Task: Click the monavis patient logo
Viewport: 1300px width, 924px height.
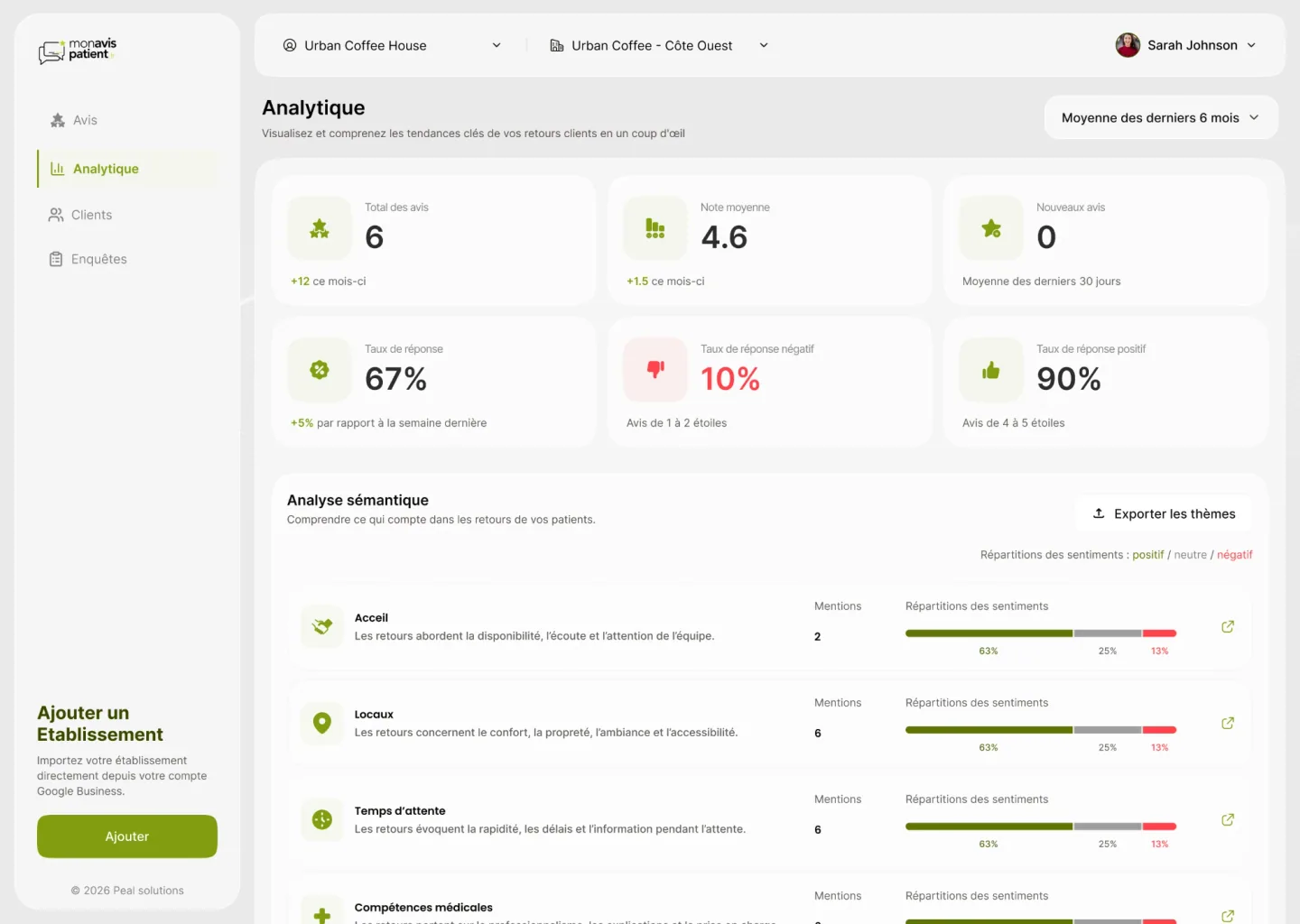Action: tap(78, 51)
